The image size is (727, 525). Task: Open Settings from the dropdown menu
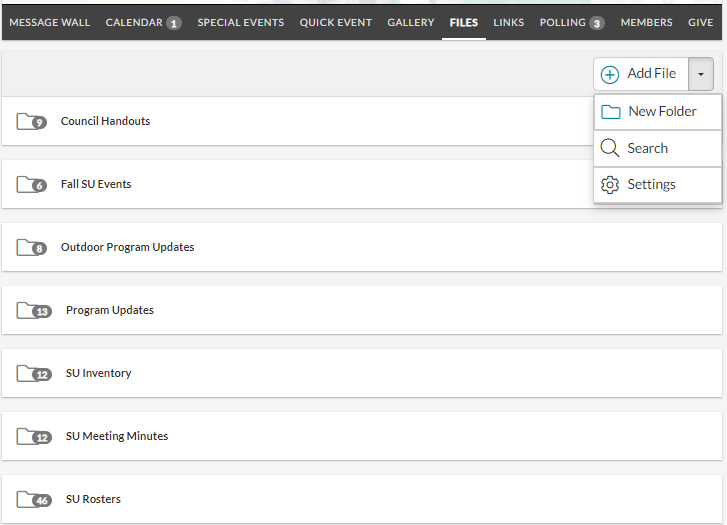[x=657, y=185]
